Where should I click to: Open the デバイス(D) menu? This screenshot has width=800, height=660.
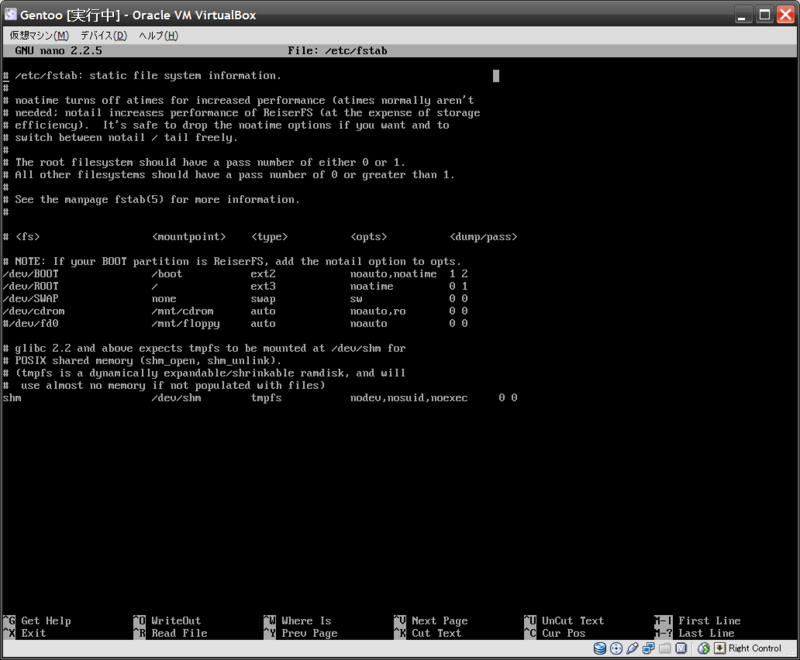[x=104, y=35]
